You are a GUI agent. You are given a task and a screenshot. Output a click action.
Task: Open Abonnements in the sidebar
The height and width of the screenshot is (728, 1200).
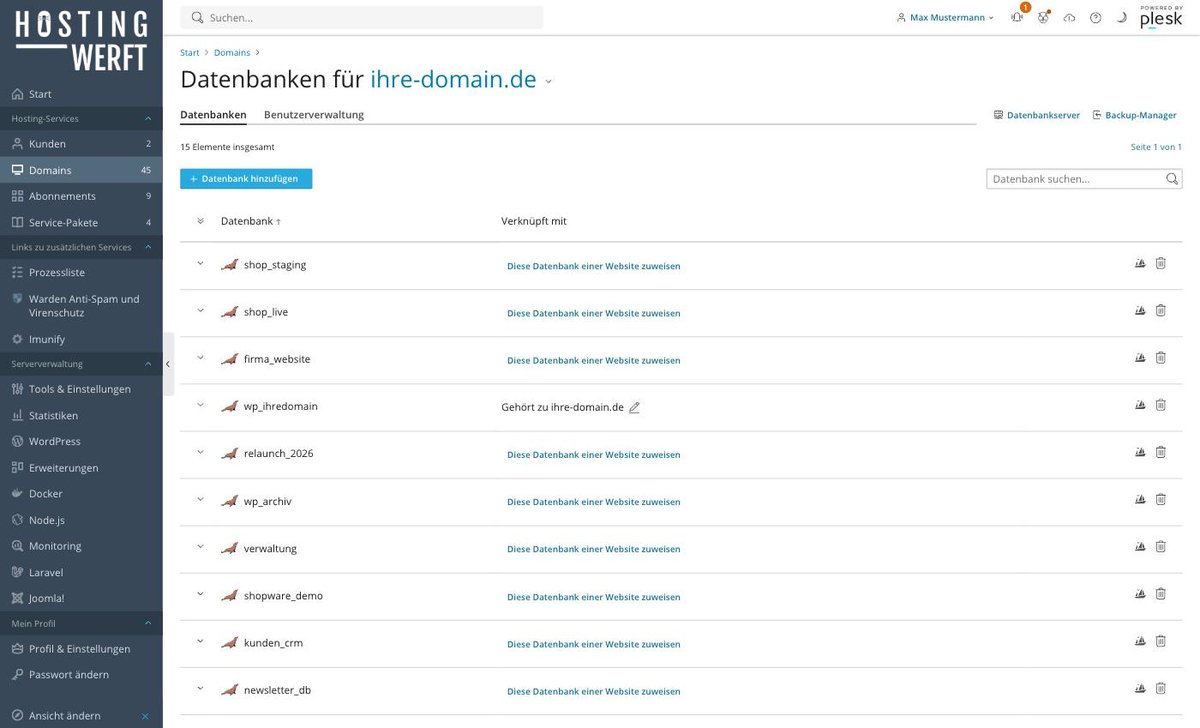click(81, 196)
